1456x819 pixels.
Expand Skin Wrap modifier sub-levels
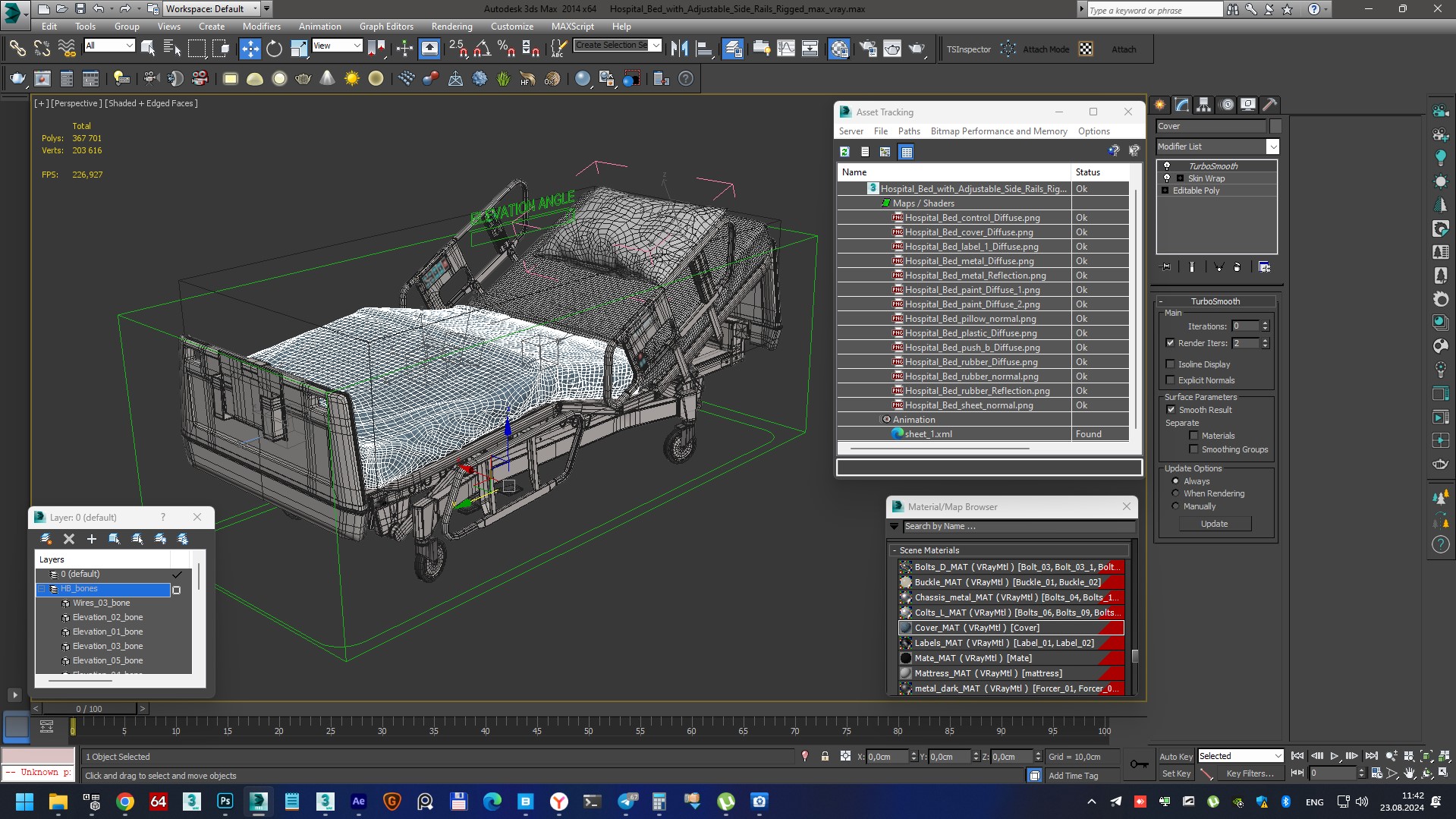click(x=1180, y=178)
